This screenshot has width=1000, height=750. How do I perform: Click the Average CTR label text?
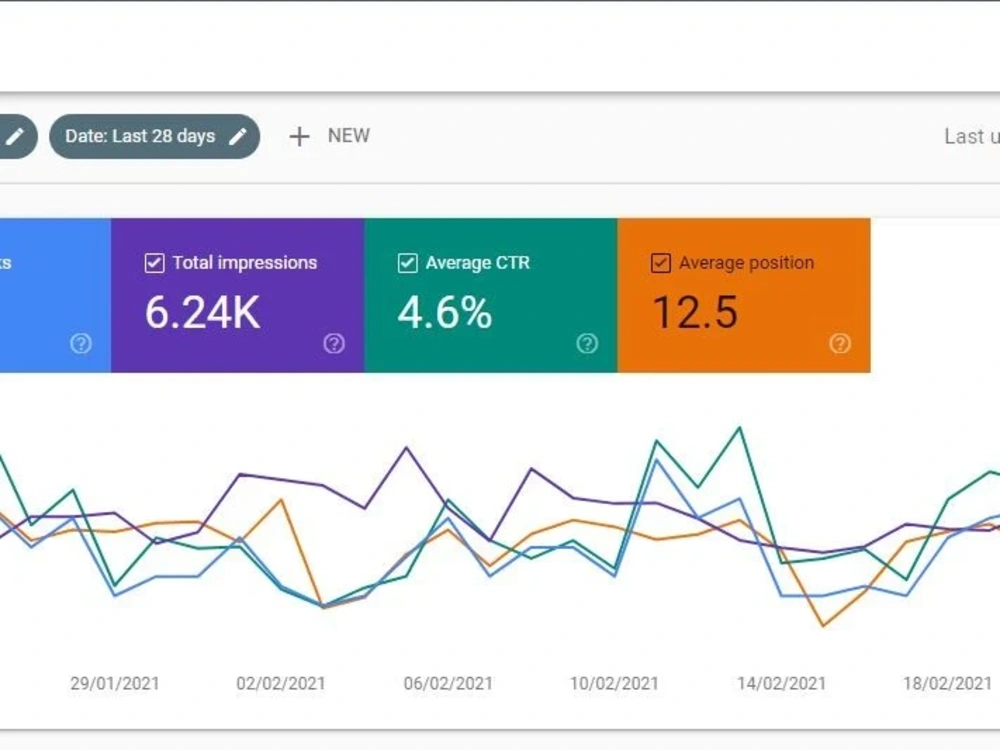tap(478, 263)
